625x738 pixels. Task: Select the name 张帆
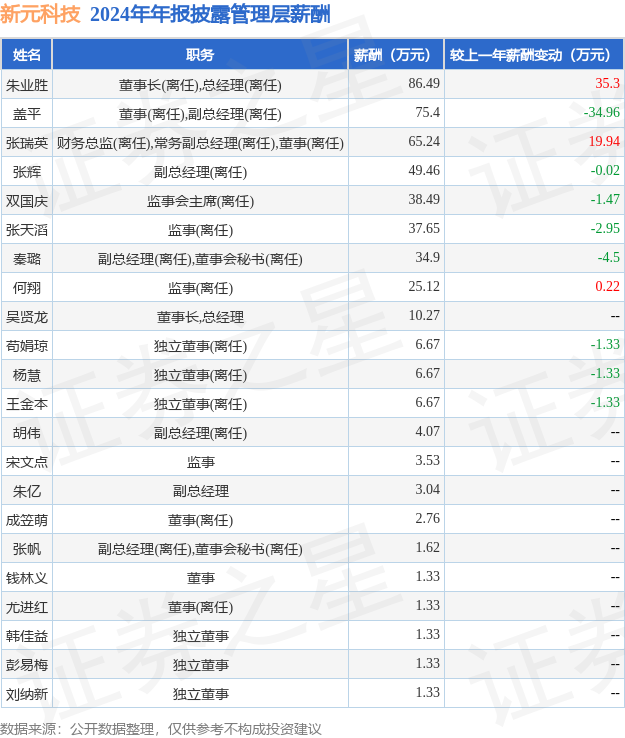(27, 549)
